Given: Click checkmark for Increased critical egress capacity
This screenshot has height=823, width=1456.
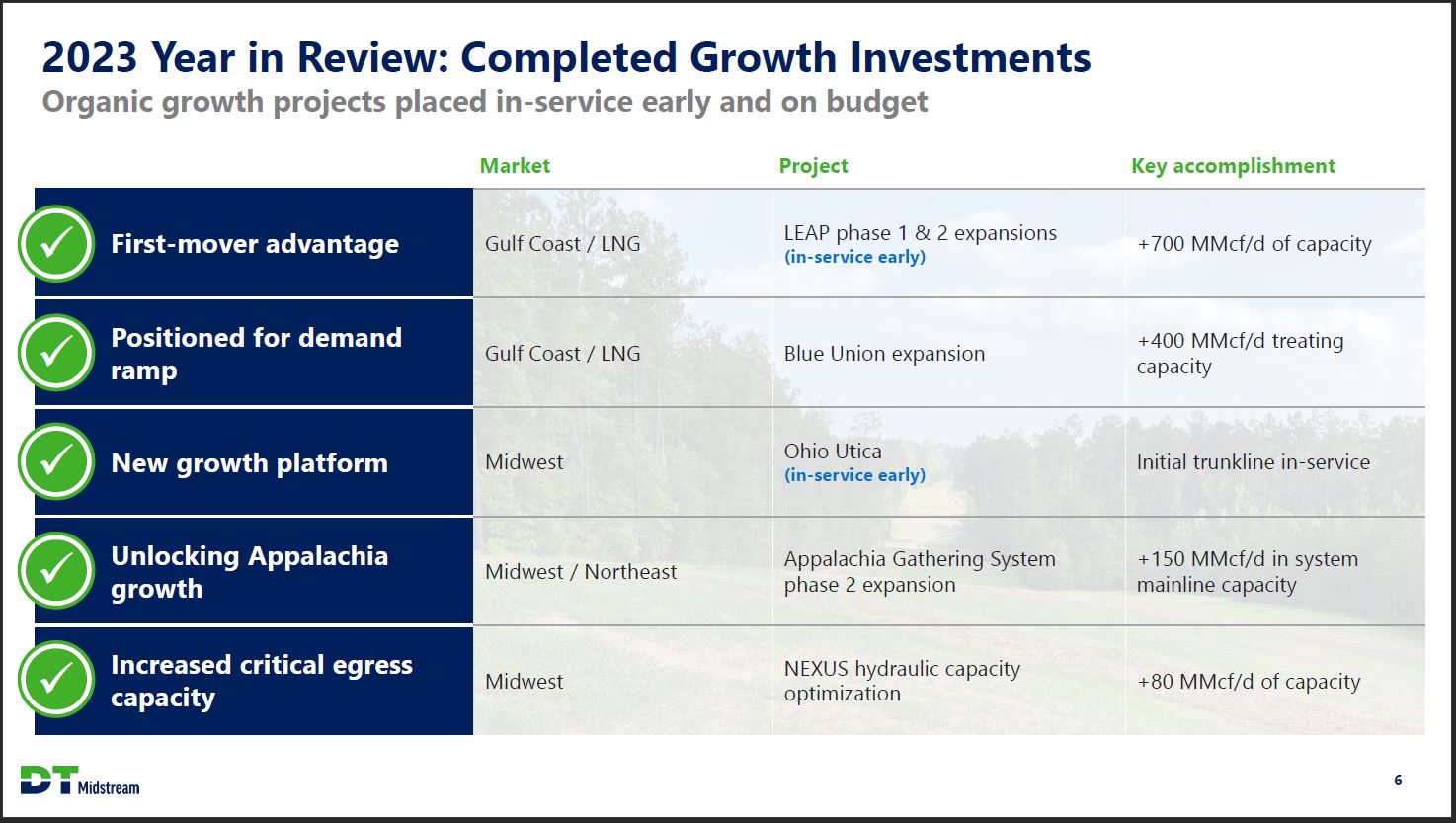Looking at the screenshot, I should [x=56, y=680].
